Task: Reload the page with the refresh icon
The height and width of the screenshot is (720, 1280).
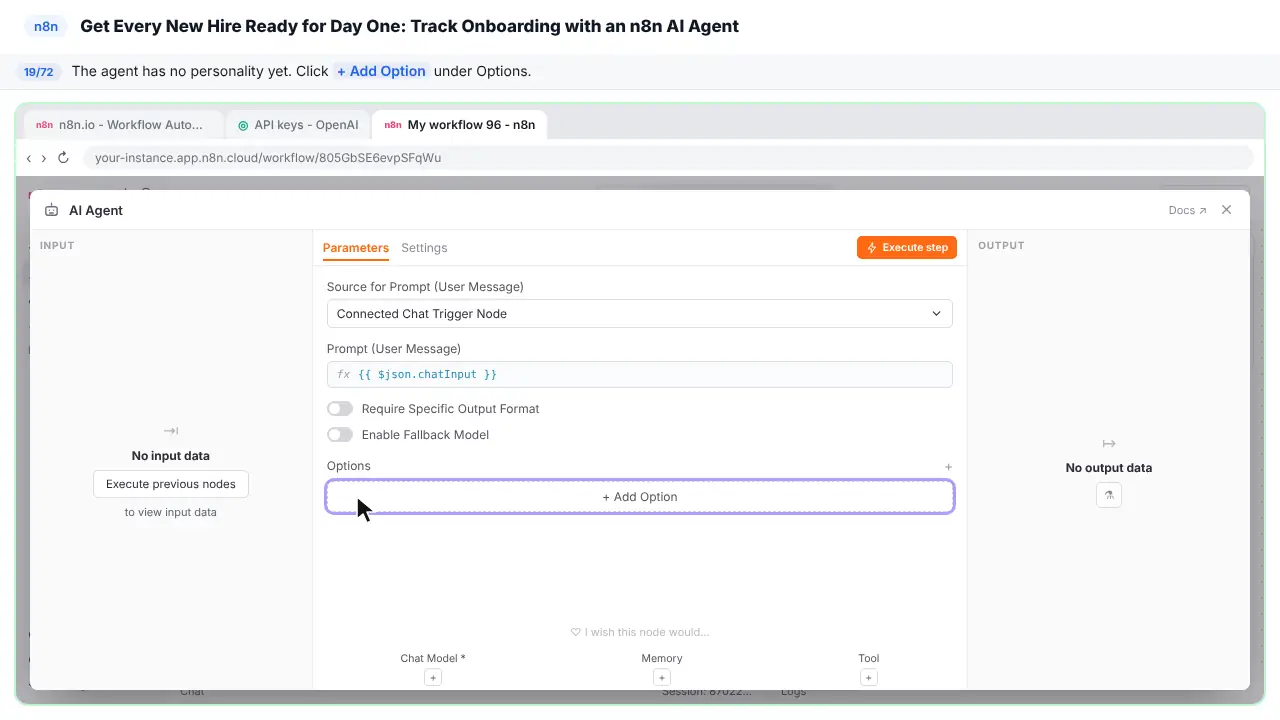Action: click(x=63, y=158)
